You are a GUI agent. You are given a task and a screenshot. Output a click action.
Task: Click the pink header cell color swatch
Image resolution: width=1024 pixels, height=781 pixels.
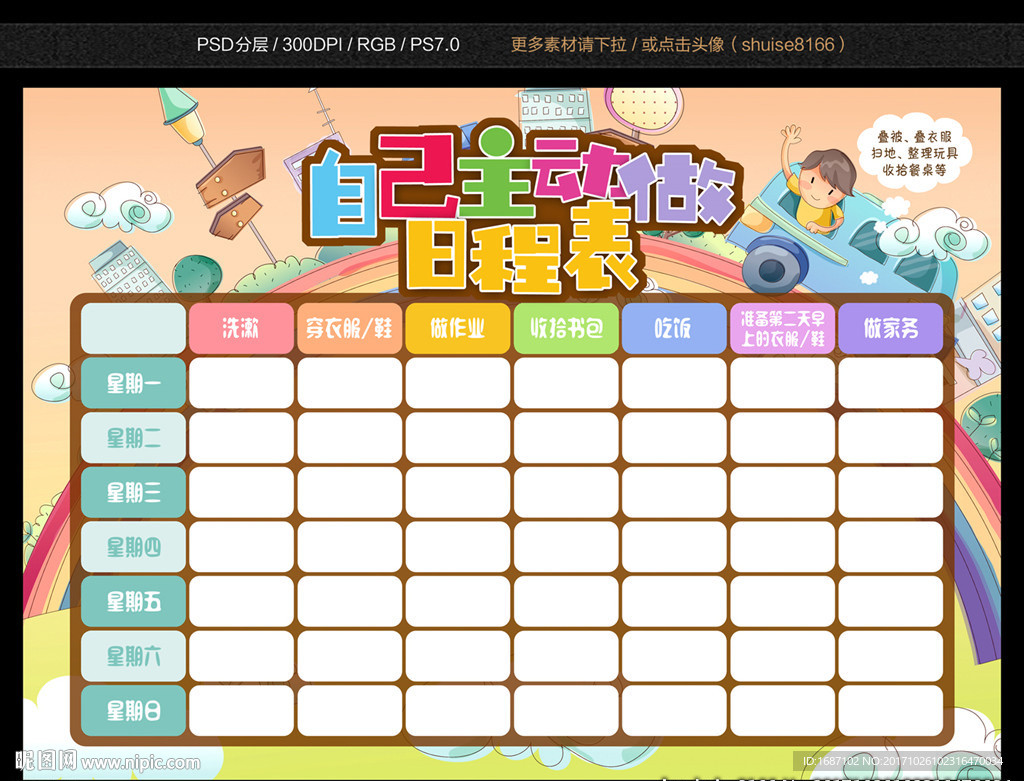(240, 328)
